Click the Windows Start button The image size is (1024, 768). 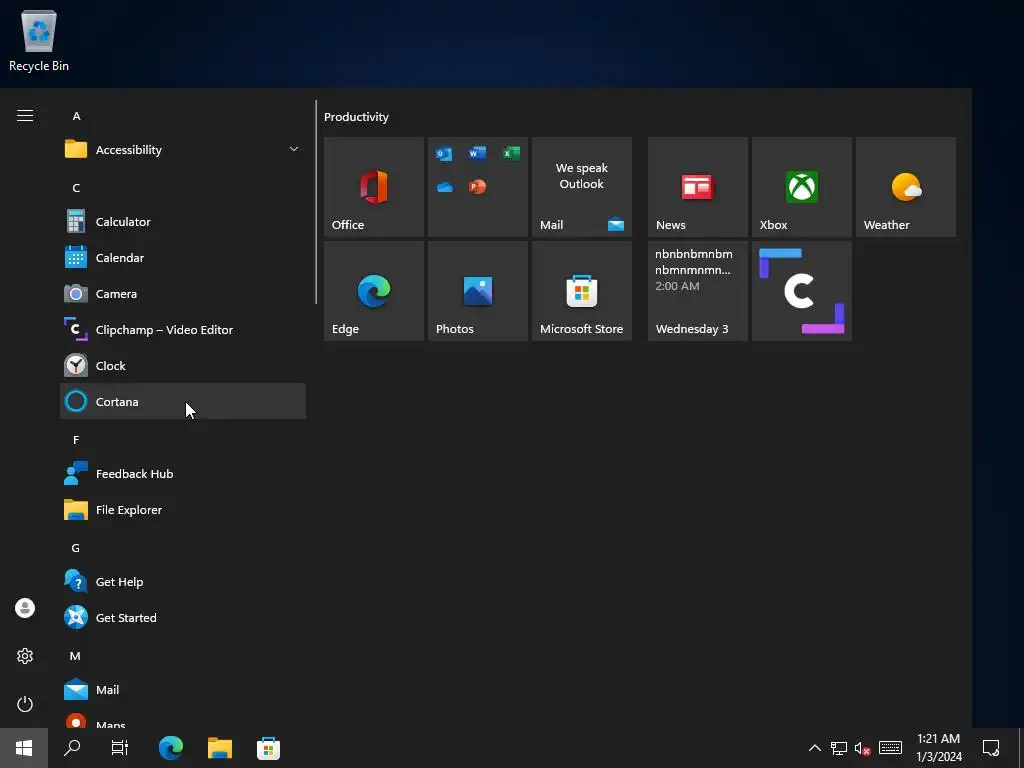[x=24, y=748]
